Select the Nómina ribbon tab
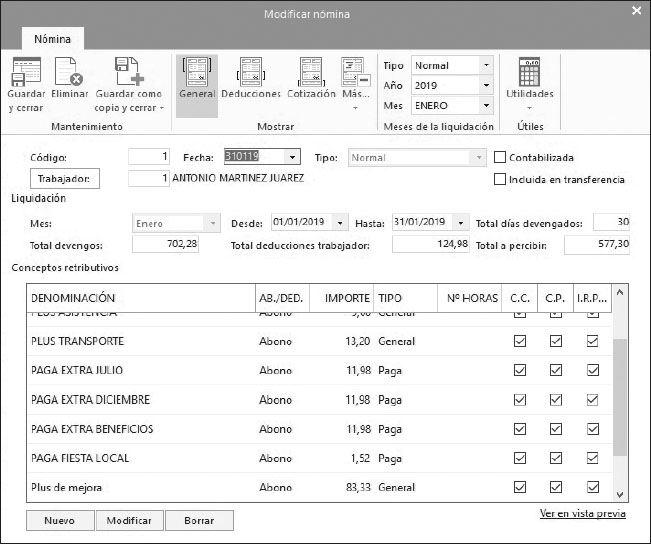This screenshot has height=544, width=651. (x=53, y=38)
